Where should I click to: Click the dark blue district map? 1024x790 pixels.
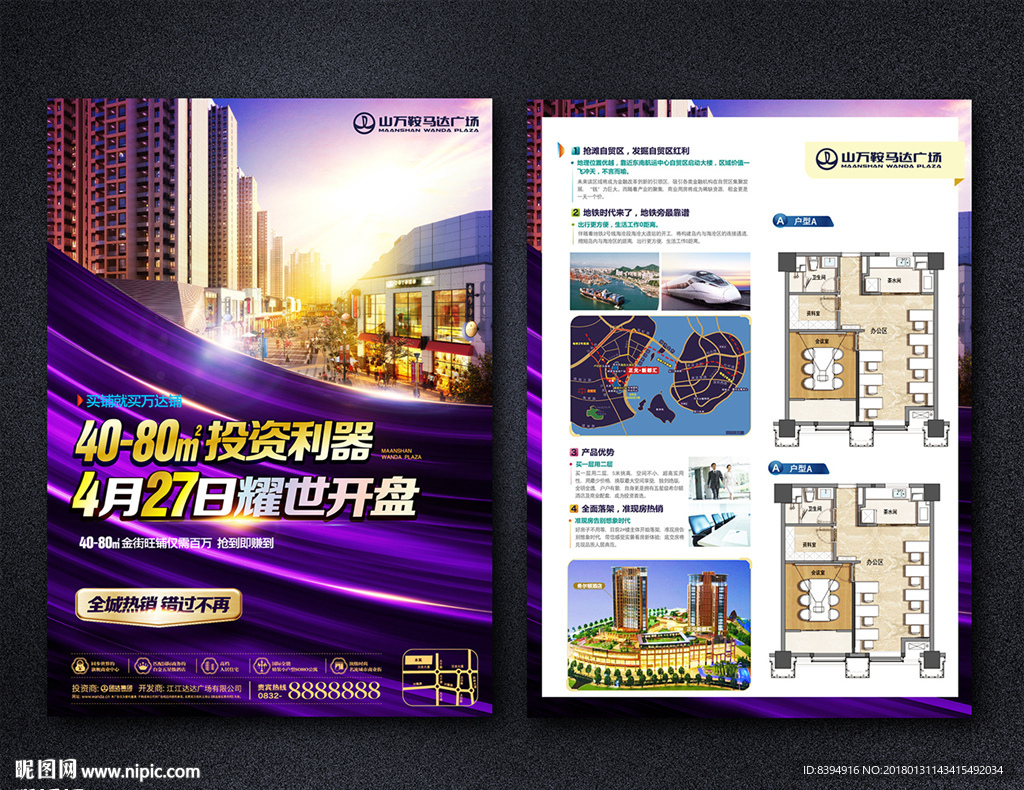(660, 375)
